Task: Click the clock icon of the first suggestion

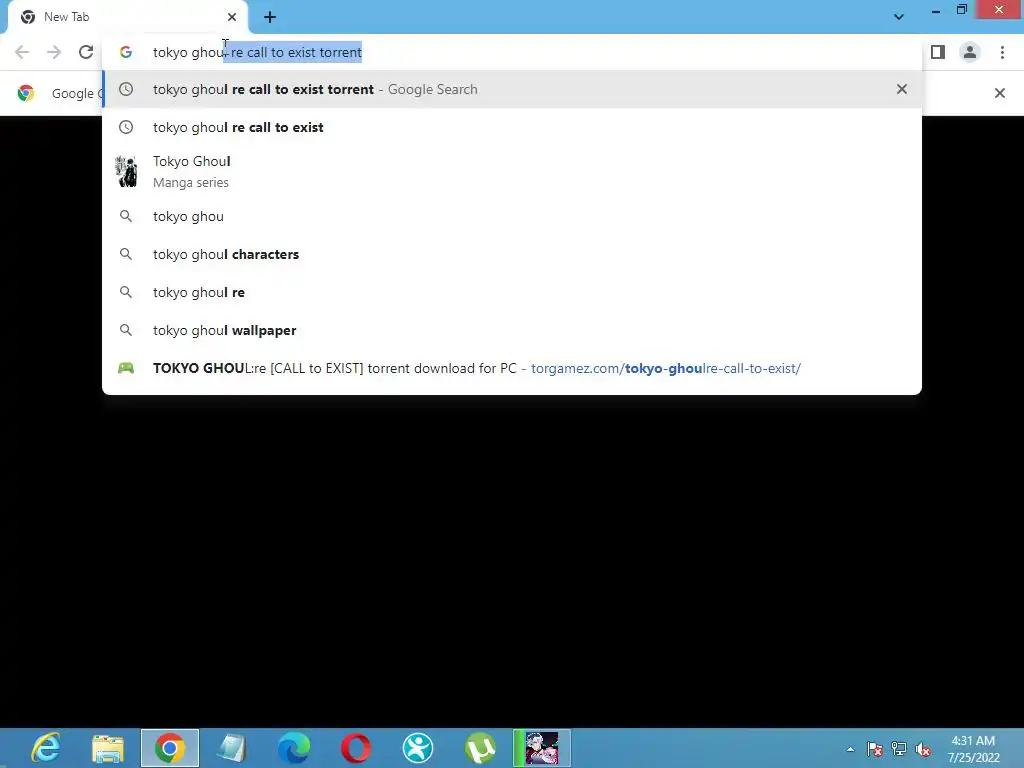Action: (x=126, y=89)
